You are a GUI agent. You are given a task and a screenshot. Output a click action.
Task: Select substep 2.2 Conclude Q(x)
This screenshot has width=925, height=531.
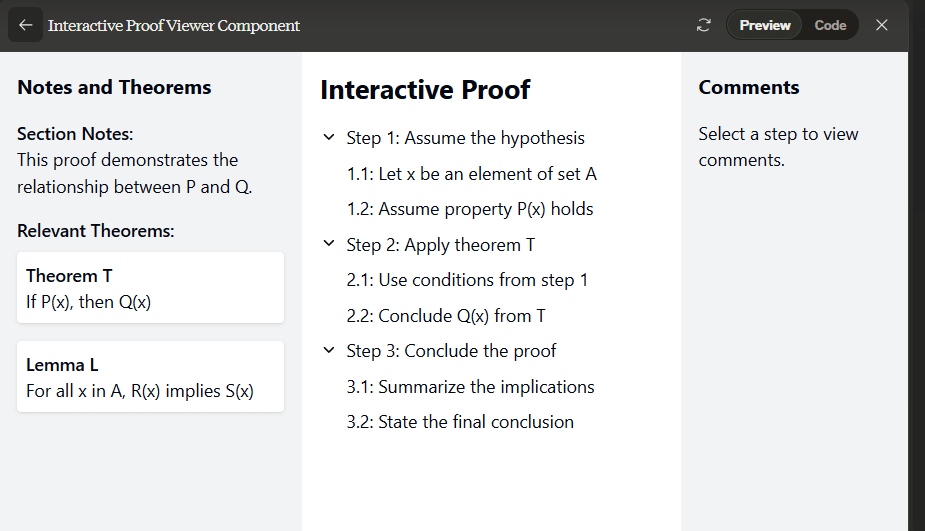[x=446, y=316]
